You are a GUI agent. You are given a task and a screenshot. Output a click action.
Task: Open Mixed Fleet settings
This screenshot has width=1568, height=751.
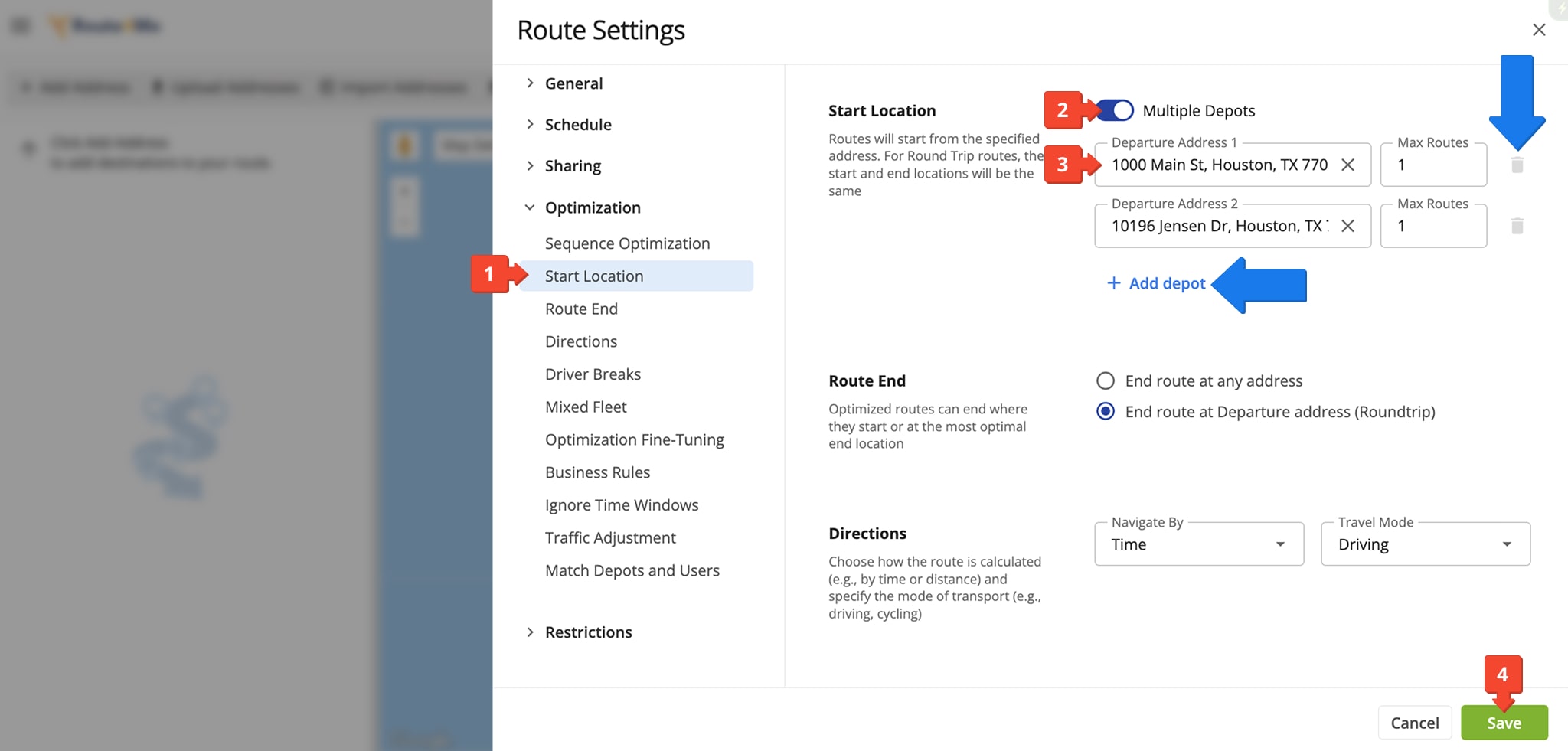click(x=586, y=407)
